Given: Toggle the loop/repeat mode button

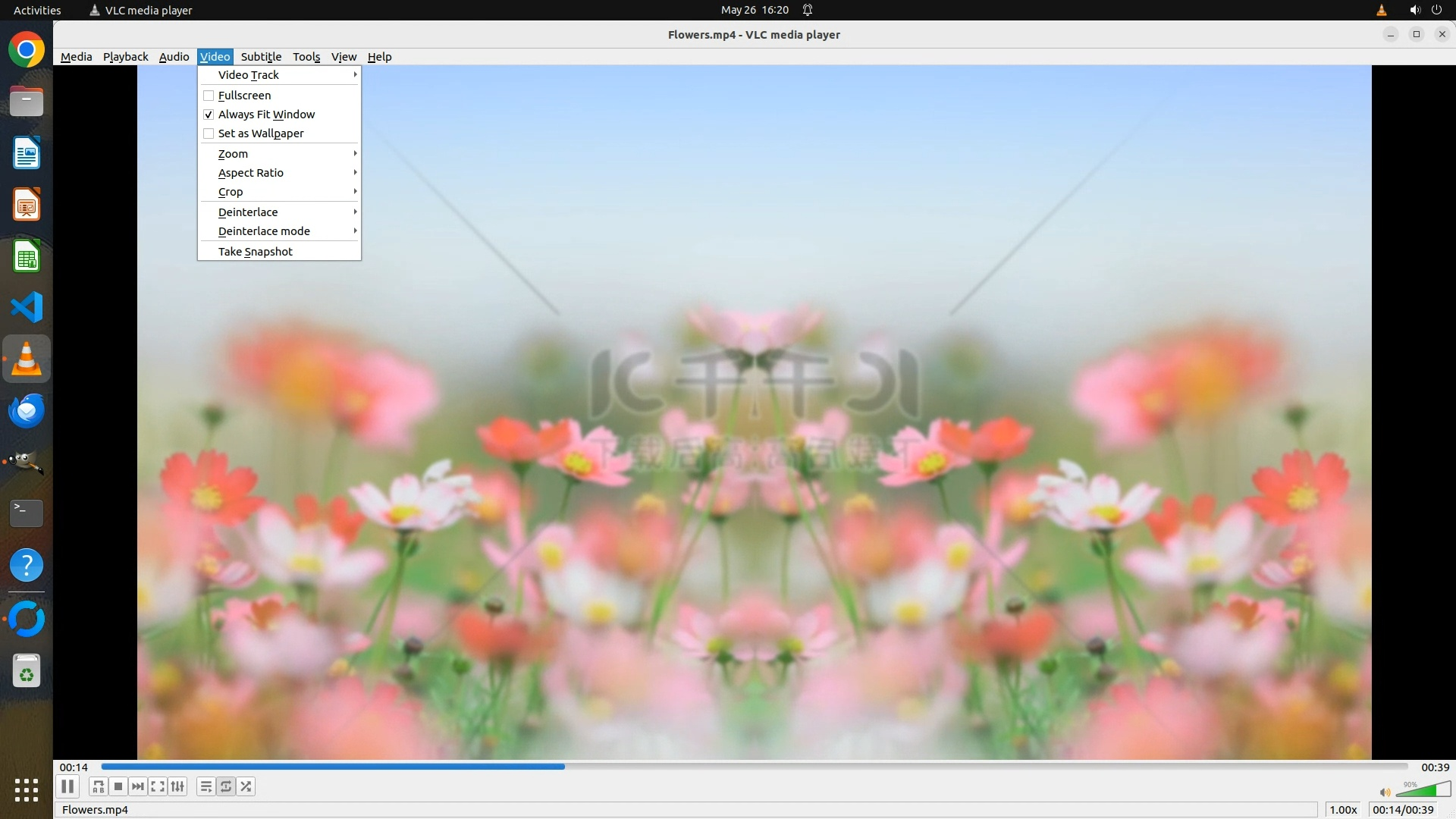Looking at the screenshot, I should [226, 786].
